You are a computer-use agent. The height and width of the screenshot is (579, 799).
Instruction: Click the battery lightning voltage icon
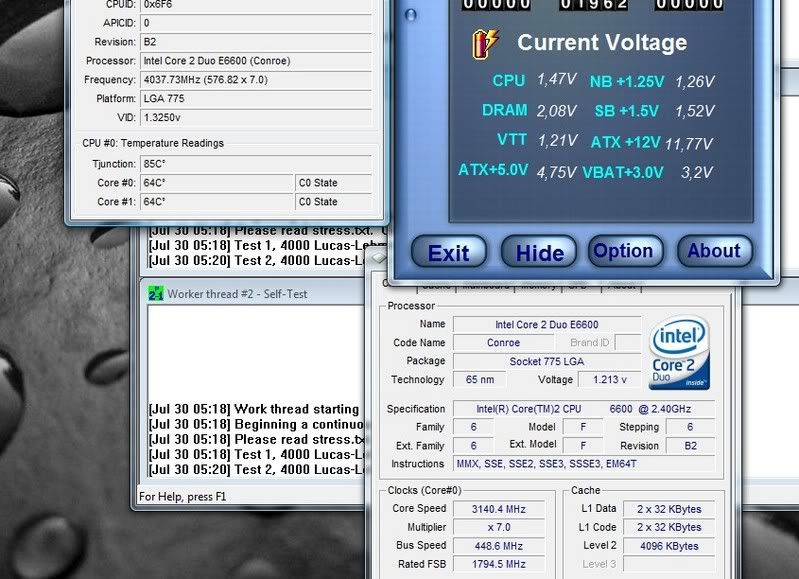pos(486,43)
